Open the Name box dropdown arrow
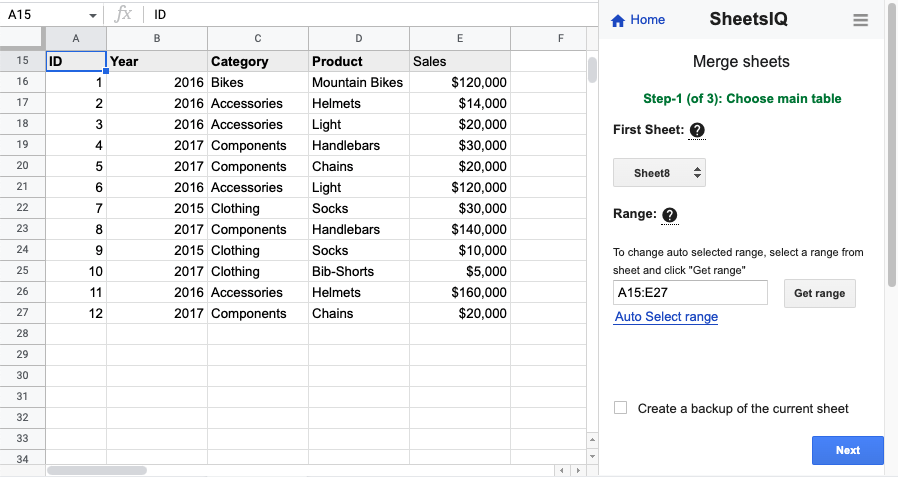Viewport: 898px width, 477px height. [x=93, y=15]
